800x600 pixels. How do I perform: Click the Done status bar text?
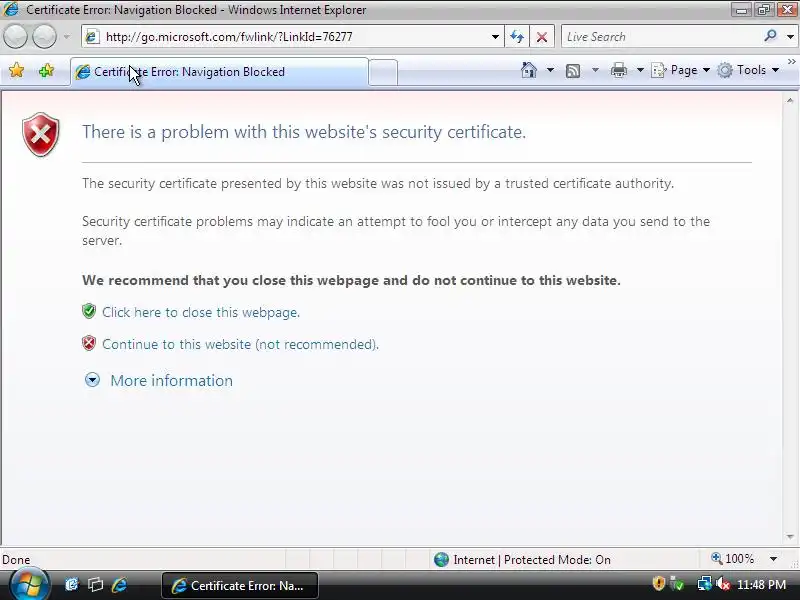[16, 560]
